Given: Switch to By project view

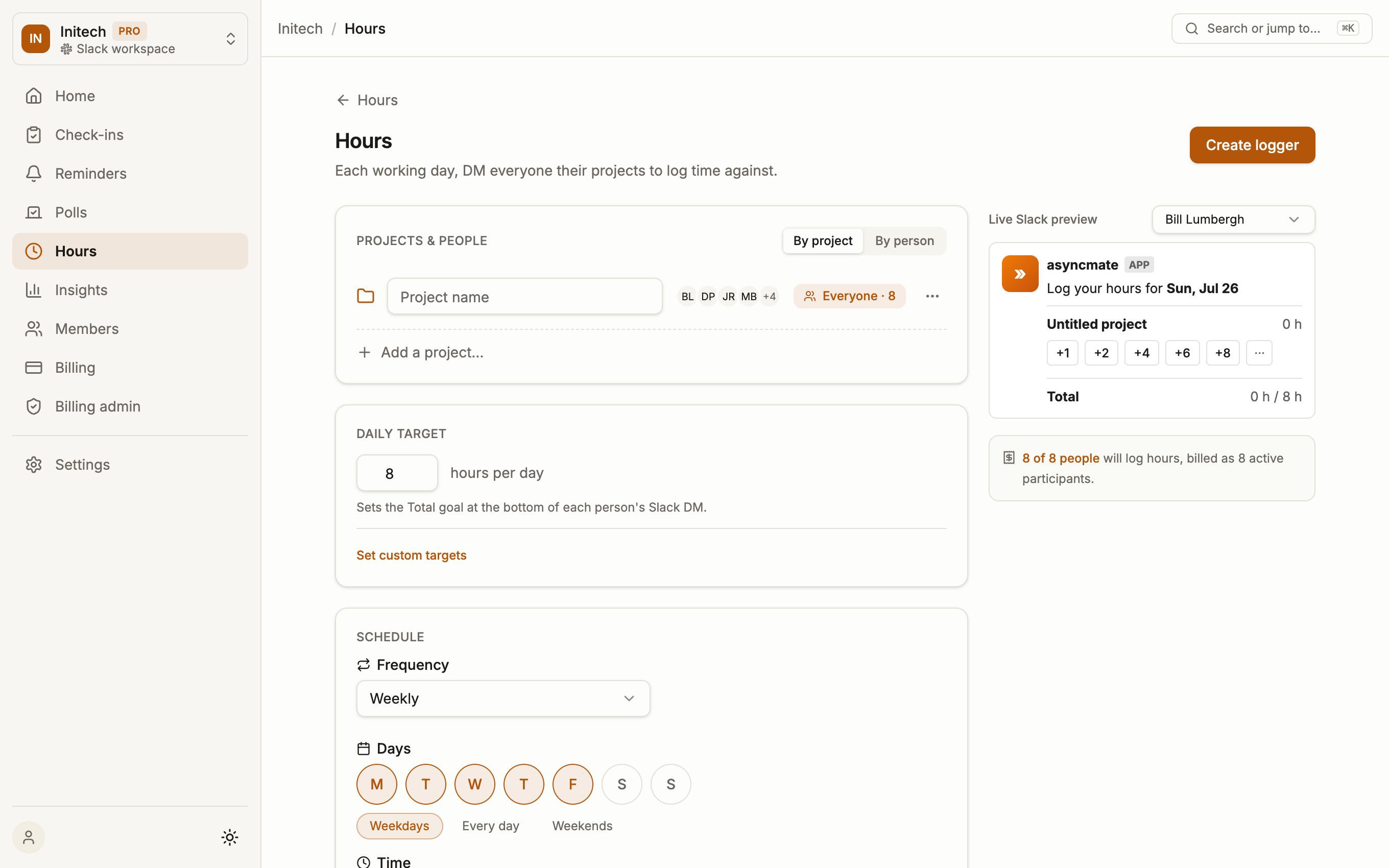Looking at the screenshot, I should [x=823, y=241].
